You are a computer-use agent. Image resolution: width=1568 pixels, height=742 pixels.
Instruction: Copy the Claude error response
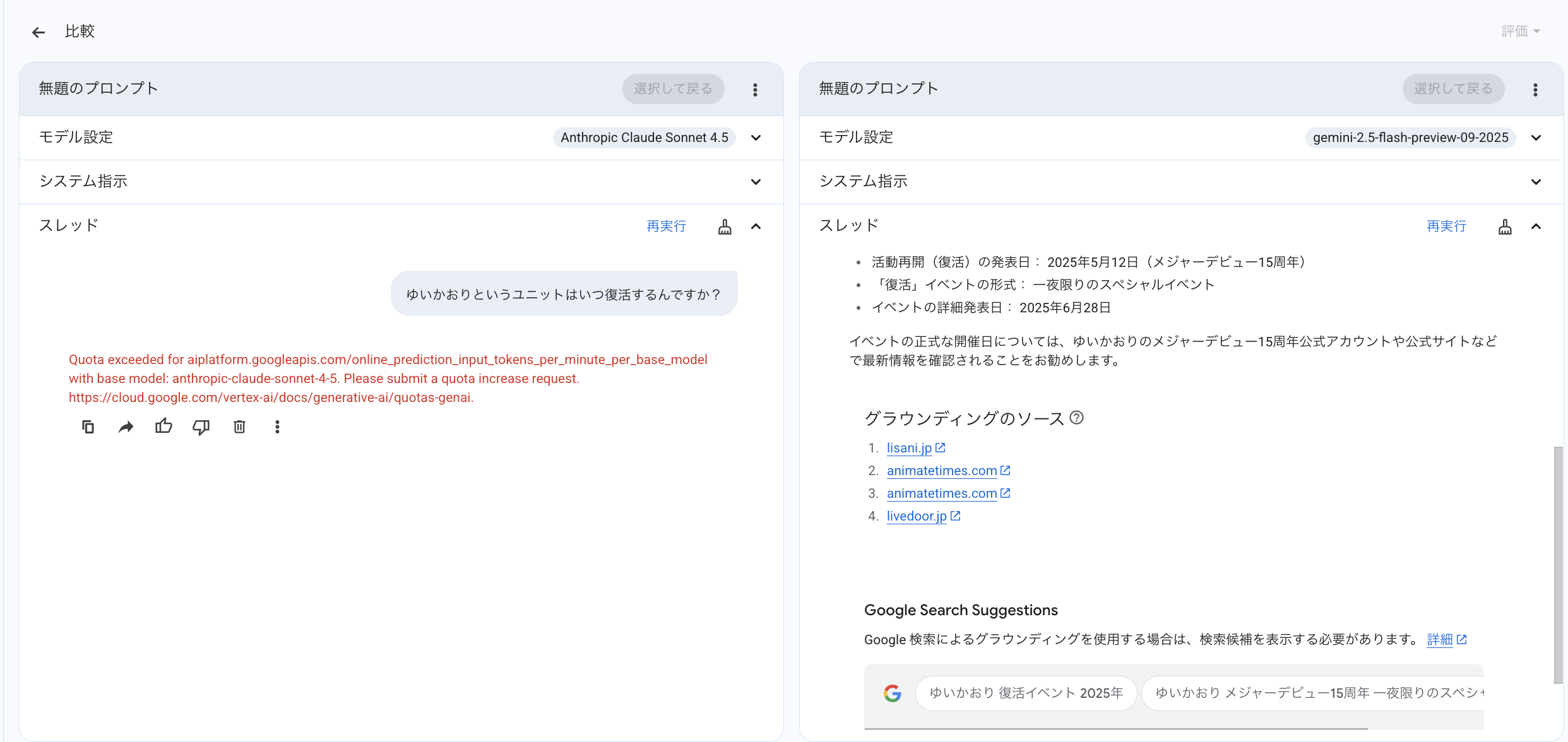point(88,427)
